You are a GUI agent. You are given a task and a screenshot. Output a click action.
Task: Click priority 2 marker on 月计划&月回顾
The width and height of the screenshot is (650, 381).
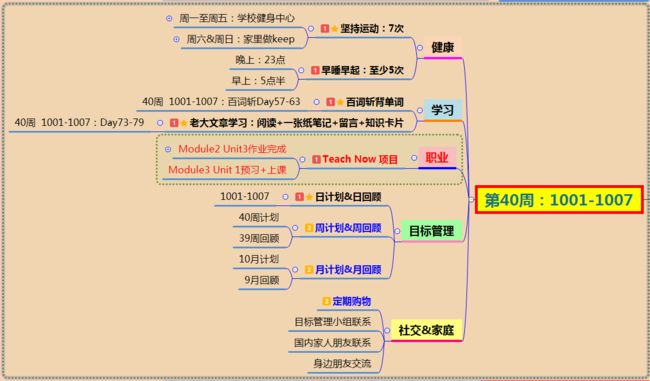[309, 269]
